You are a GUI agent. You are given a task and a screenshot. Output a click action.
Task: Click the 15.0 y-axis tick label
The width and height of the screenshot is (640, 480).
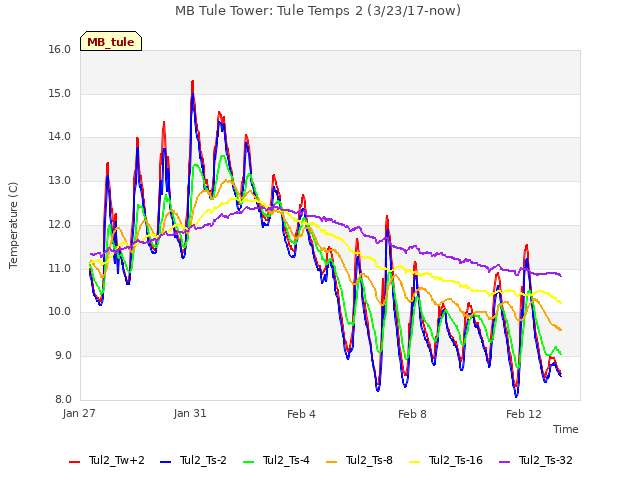pos(60,93)
